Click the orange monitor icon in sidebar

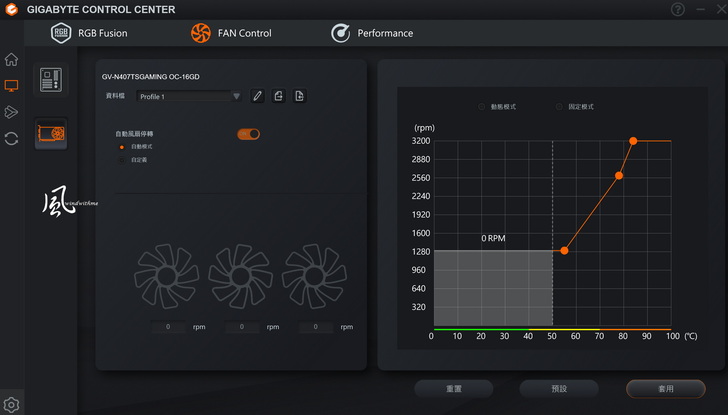coord(11,86)
